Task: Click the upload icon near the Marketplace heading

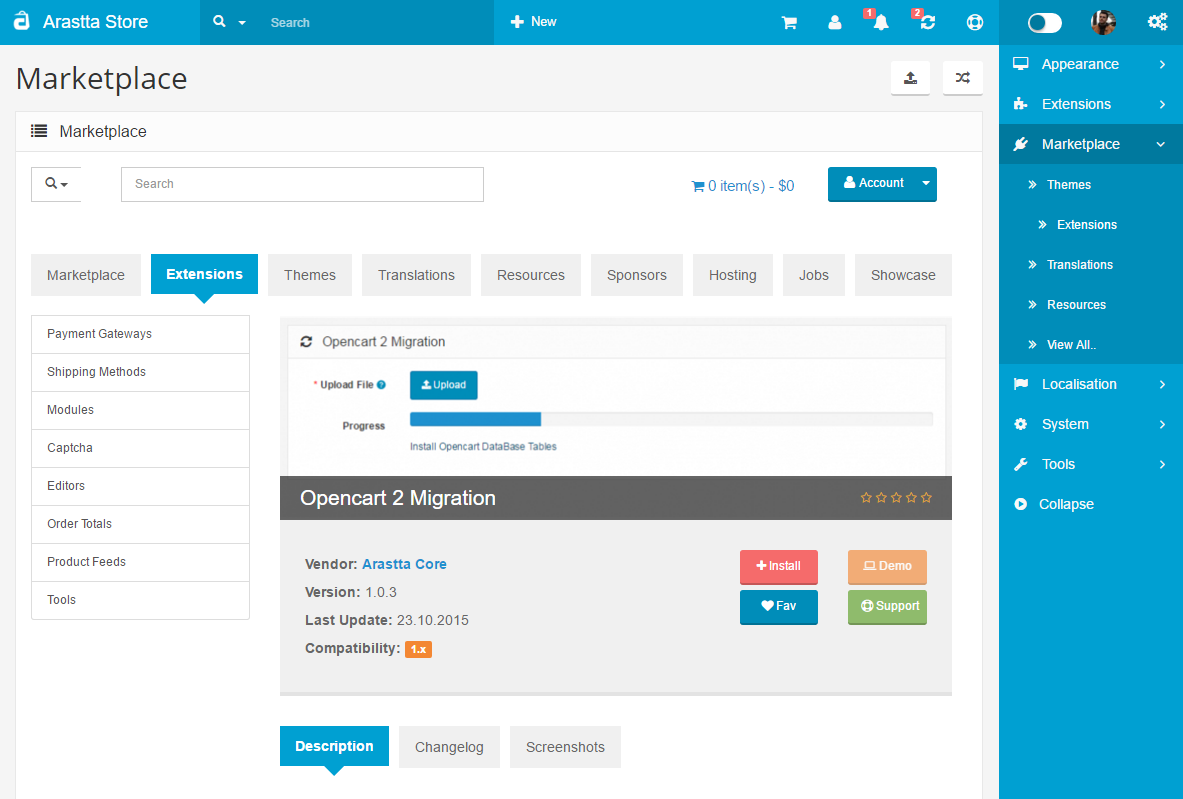Action: pyautogui.click(x=910, y=77)
